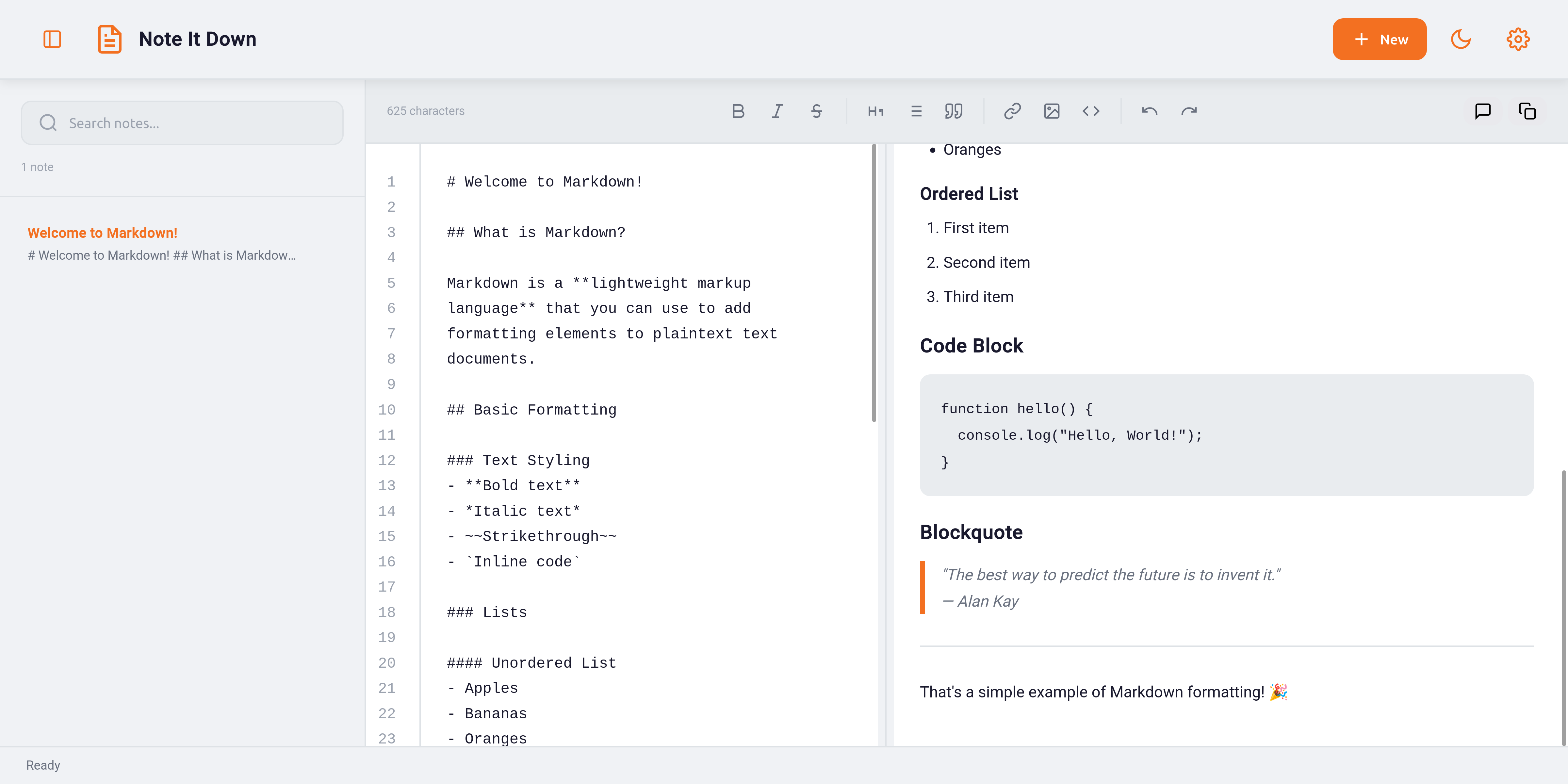Viewport: 1568px width, 784px height.
Task: Click the editor's vertical scrollbar
Action: pos(874,283)
